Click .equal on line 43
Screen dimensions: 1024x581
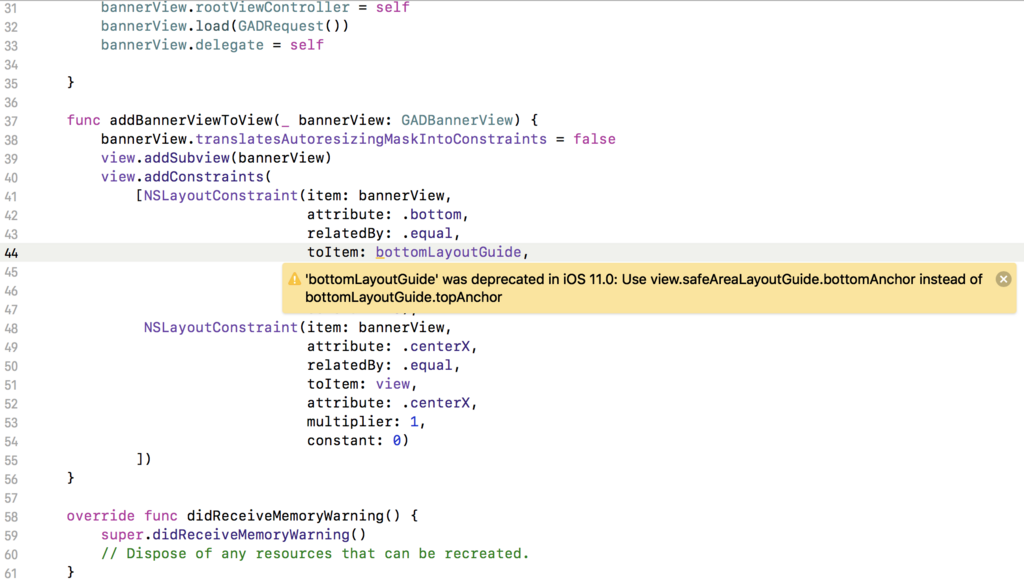click(x=427, y=234)
